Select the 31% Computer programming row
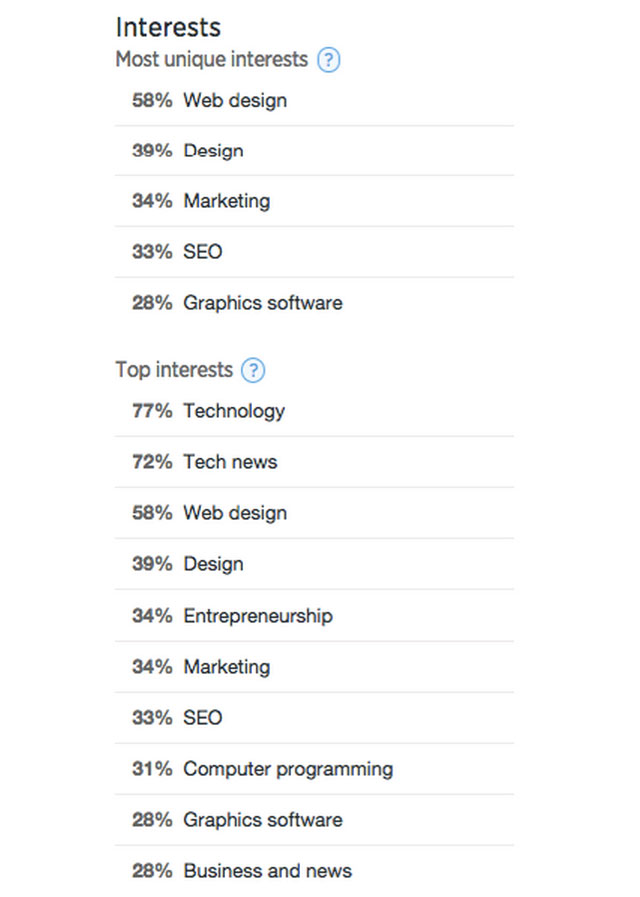Viewport: 640px width, 897px height. pyautogui.click(x=288, y=769)
